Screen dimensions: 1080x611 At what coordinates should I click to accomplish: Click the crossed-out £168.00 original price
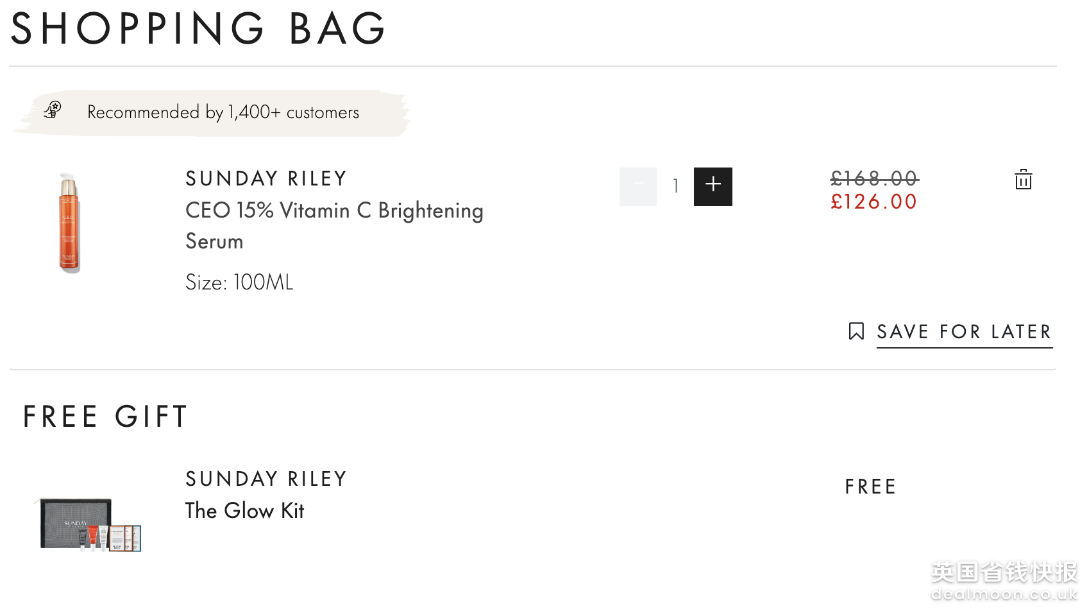point(874,178)
